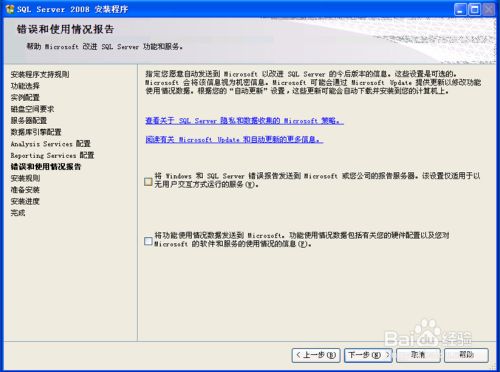Enable sending Windows and SQL Server error reports

coord(148,182)
